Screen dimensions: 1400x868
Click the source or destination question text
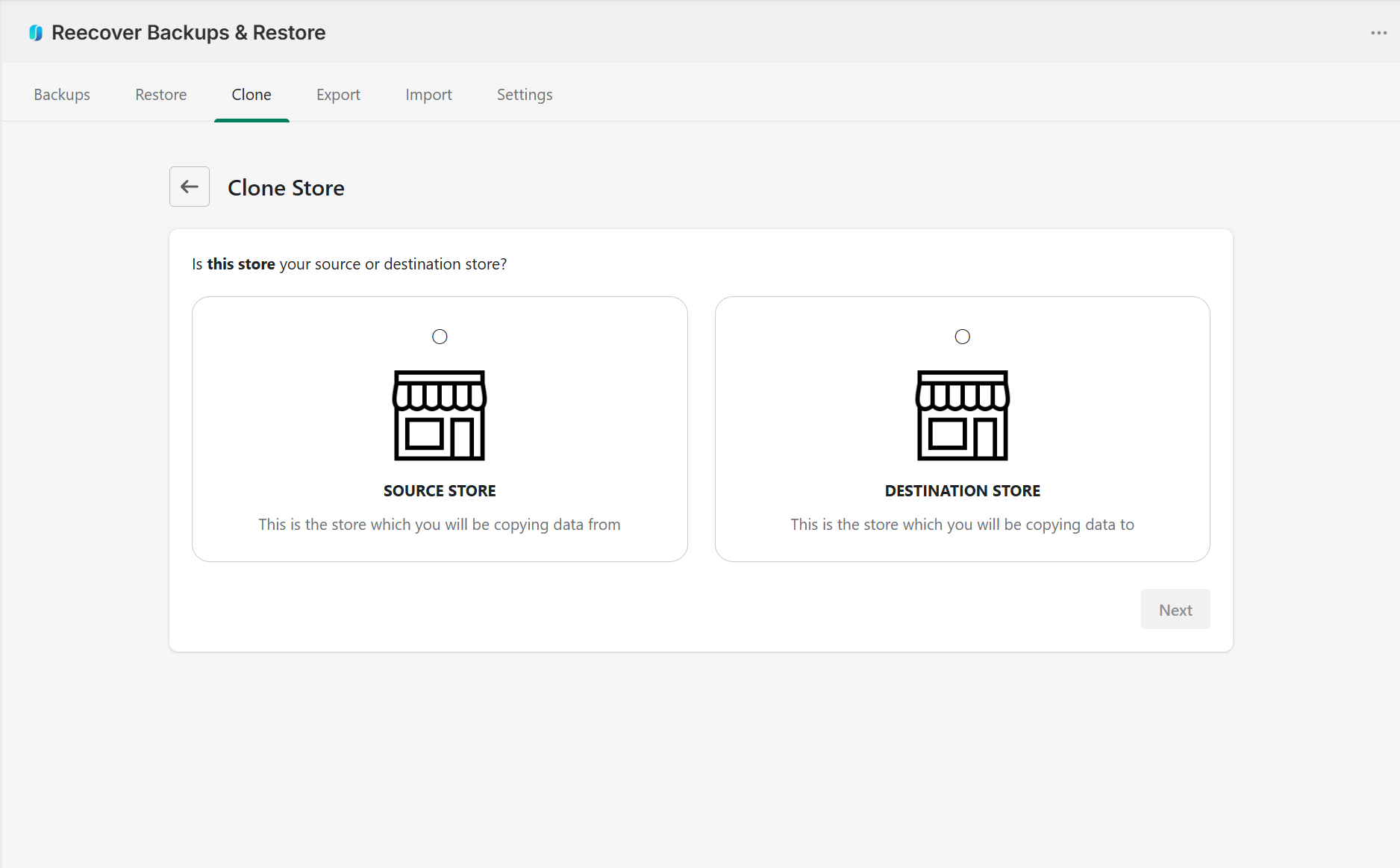pos(349,264)
